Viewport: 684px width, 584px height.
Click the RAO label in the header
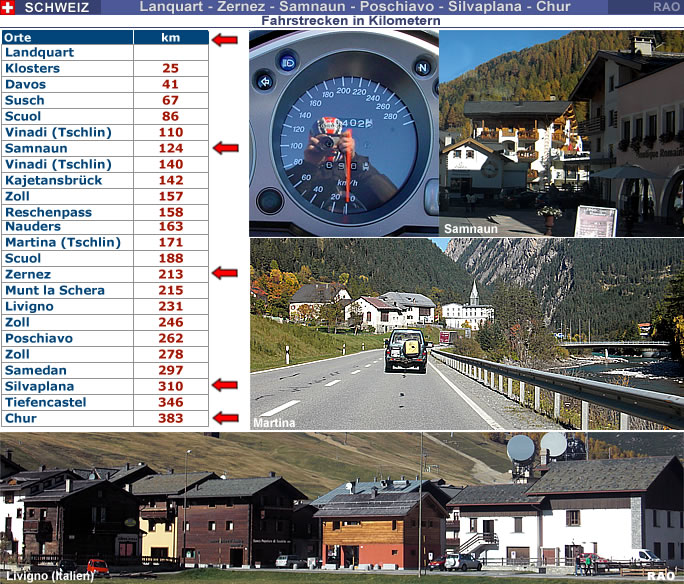point(666,7)
